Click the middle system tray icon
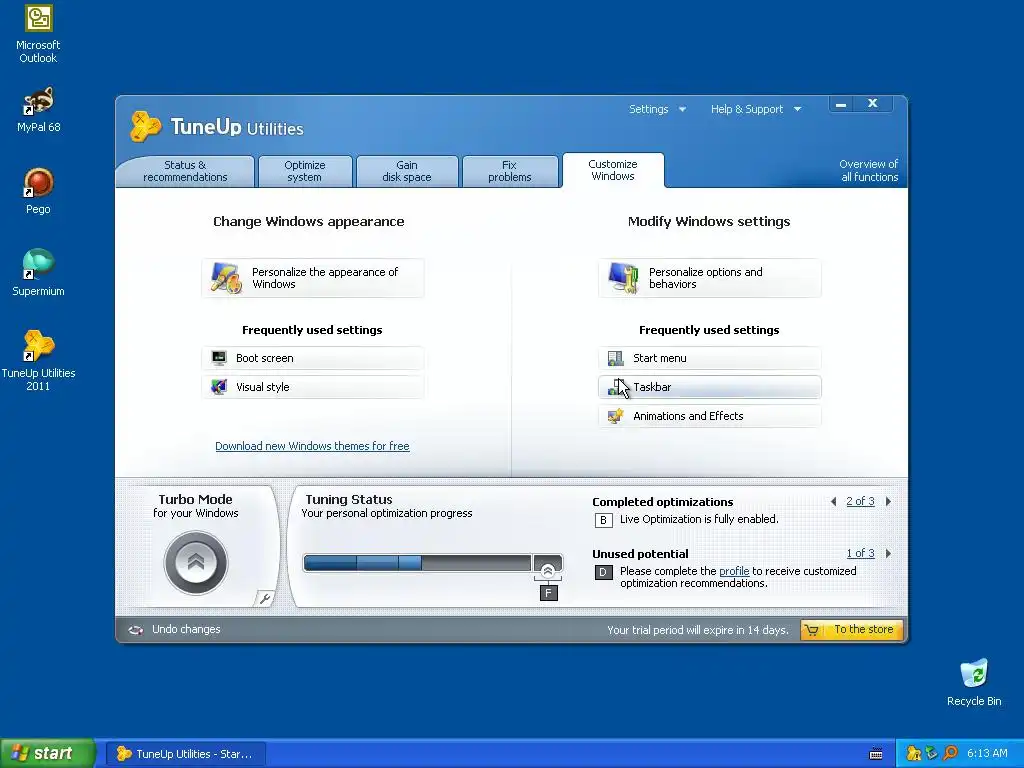The height and width of the screenshot is (768, 1024). click(932, 754)
